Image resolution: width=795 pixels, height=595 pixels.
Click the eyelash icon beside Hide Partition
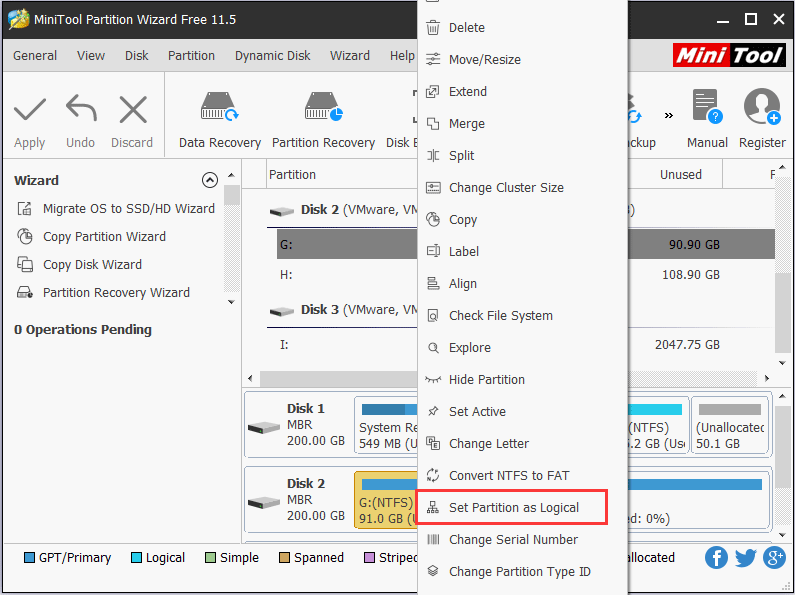[x=433, y=379]
